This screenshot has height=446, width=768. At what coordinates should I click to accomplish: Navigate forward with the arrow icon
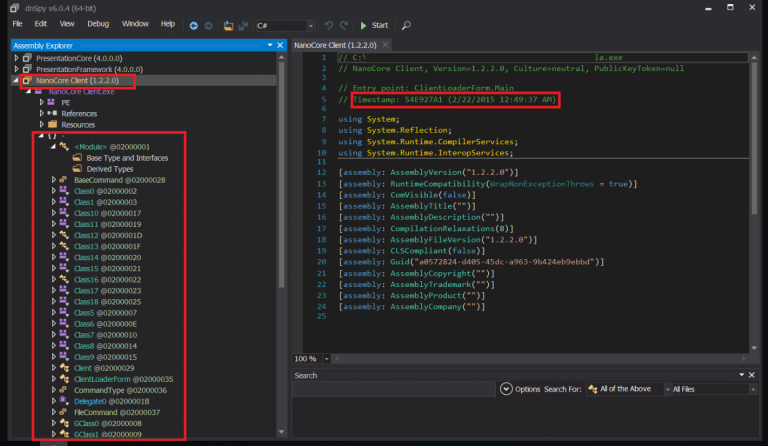(209, 25)
